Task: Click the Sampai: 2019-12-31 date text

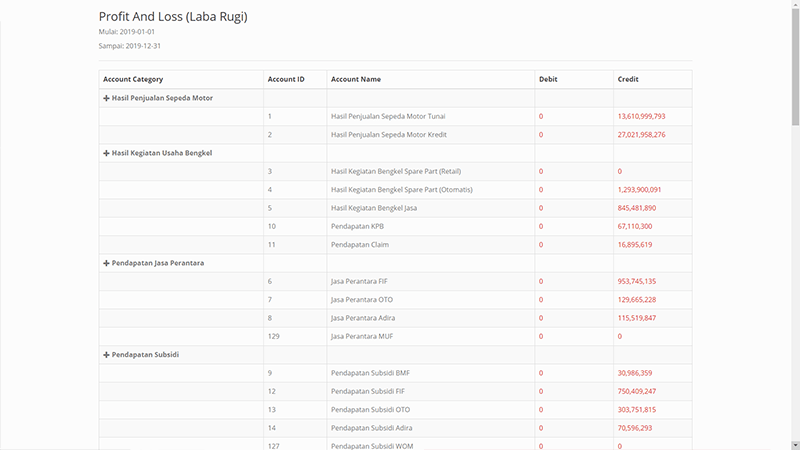Action: coord(130,46)
